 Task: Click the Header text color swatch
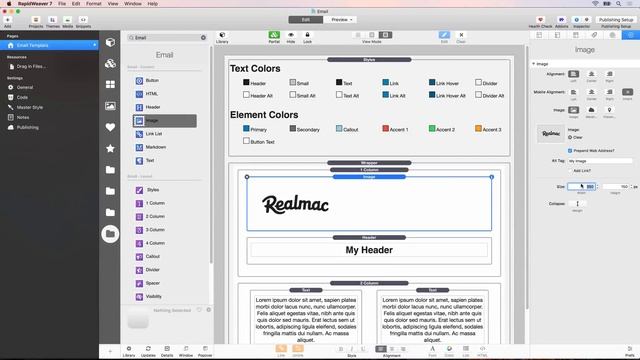(x=246, y=82)
